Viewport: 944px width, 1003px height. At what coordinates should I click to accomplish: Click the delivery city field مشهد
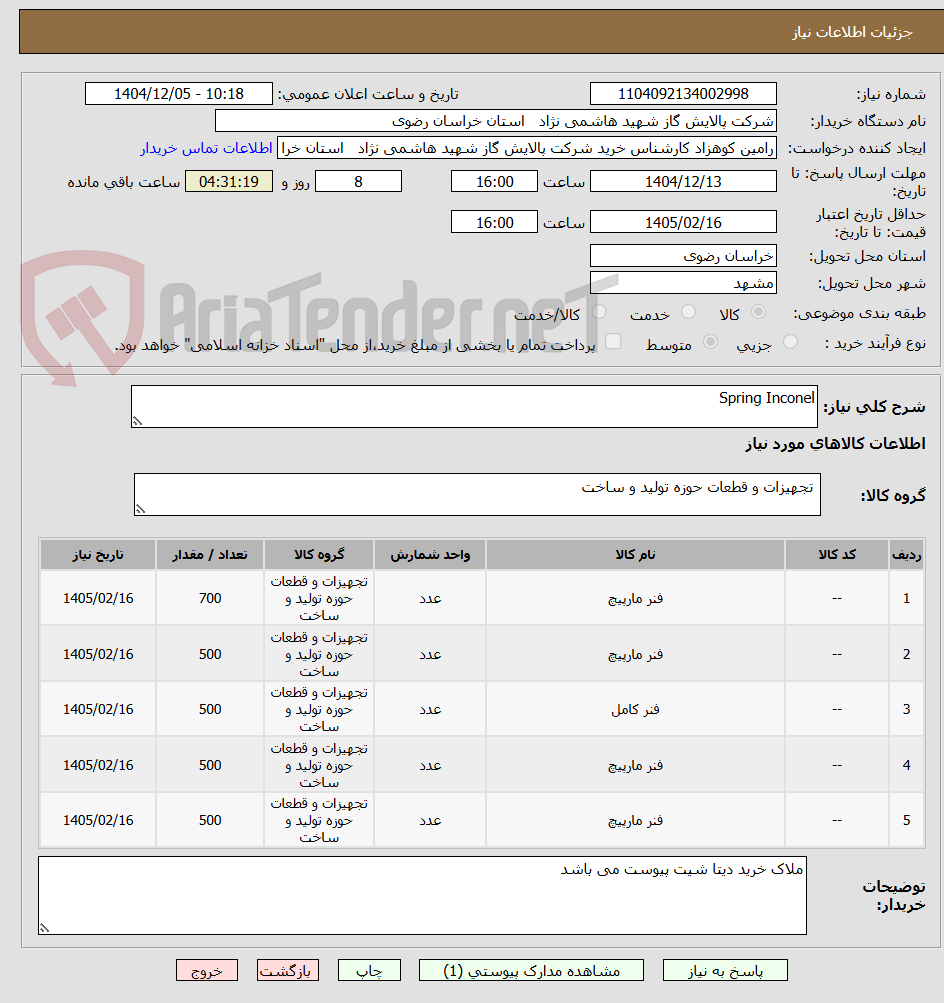tap(683, 283)
